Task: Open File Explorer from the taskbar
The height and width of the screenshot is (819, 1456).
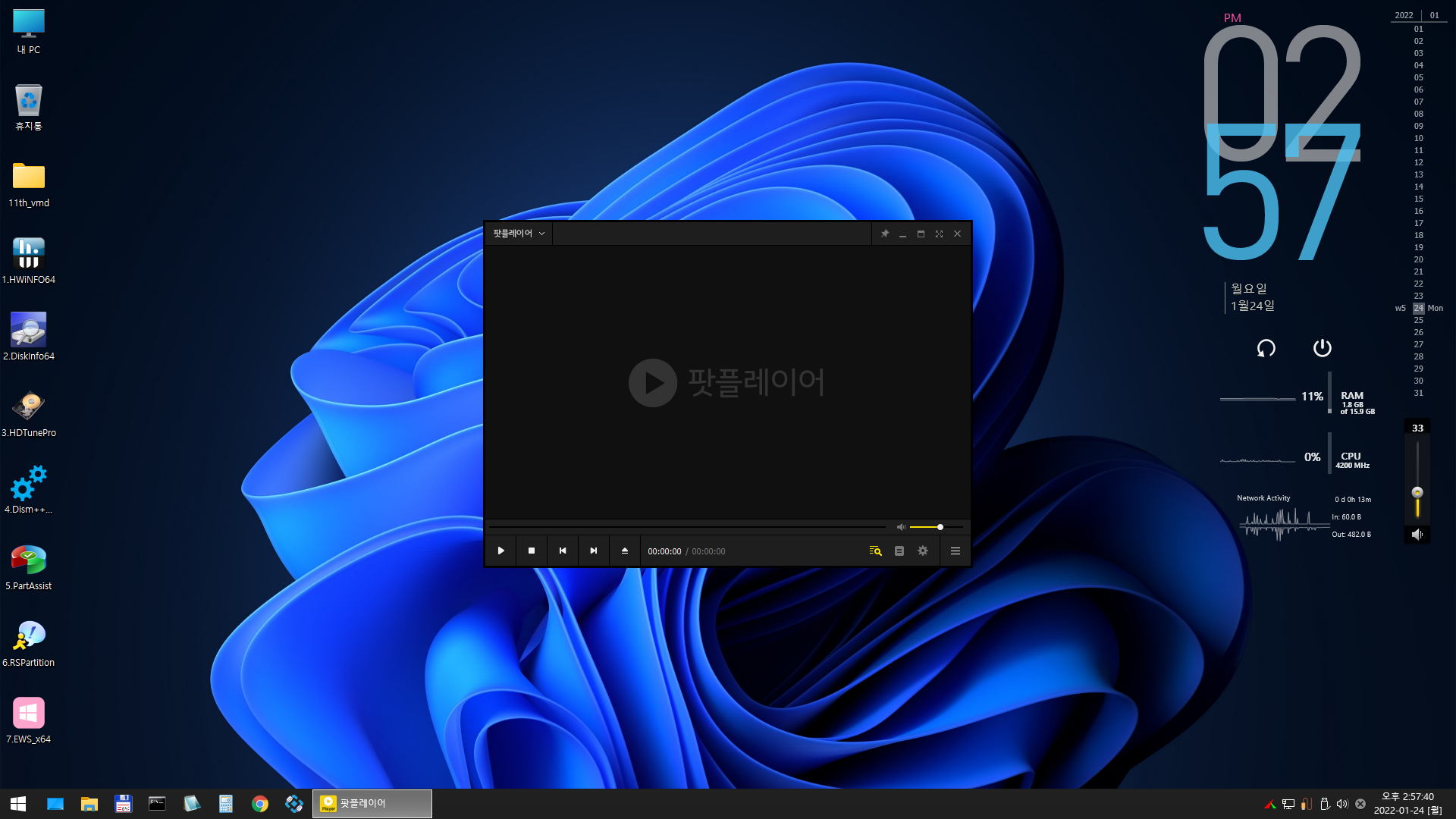Action: click(x=89, y=804)
